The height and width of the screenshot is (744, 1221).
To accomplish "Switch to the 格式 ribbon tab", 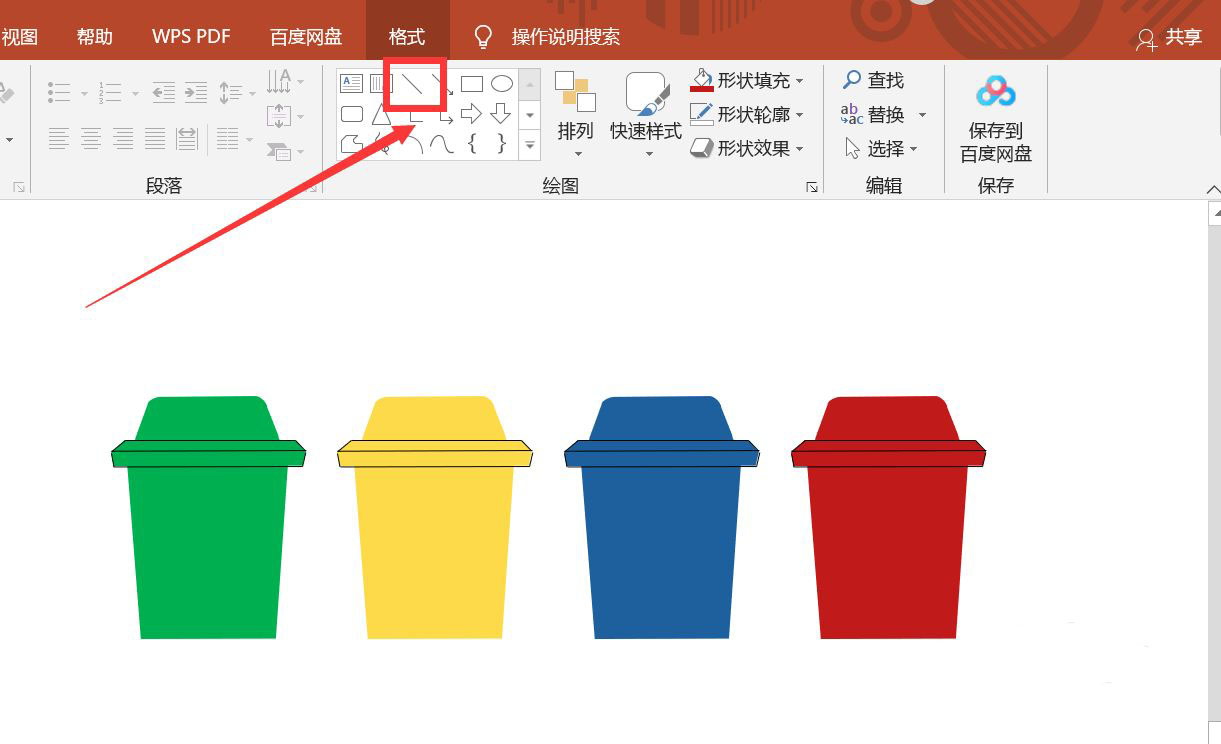I will coord(406,35).
